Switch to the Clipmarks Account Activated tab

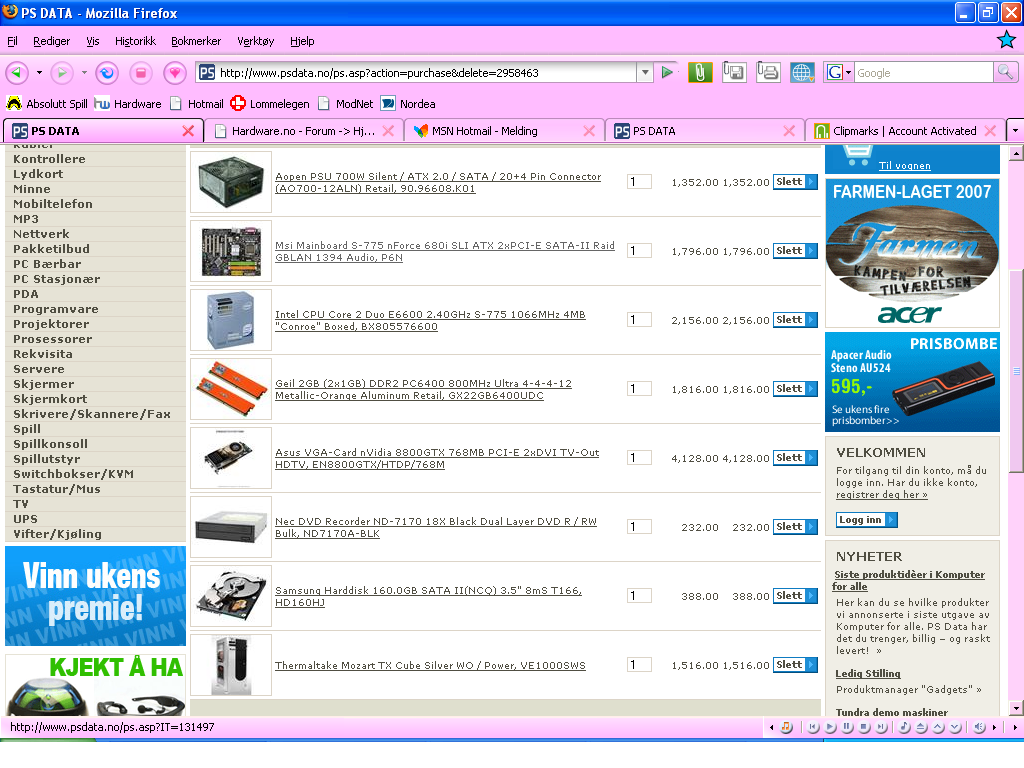(905, 131)
